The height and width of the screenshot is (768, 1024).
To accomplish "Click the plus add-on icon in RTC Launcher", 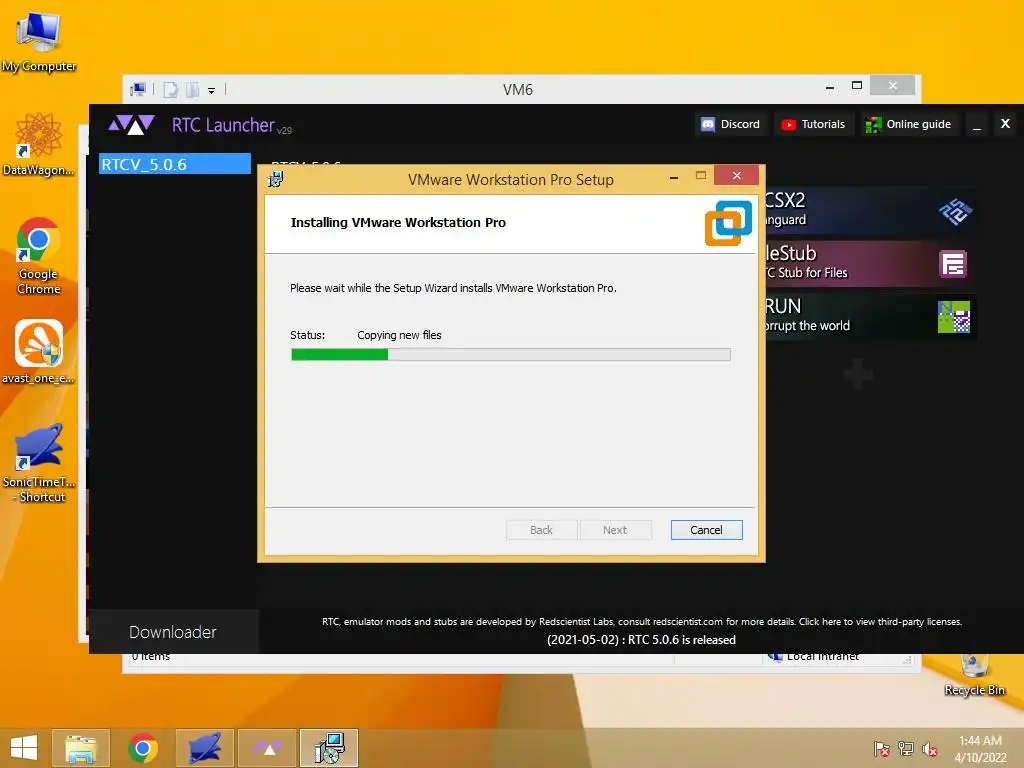I will tap(857, 374).
